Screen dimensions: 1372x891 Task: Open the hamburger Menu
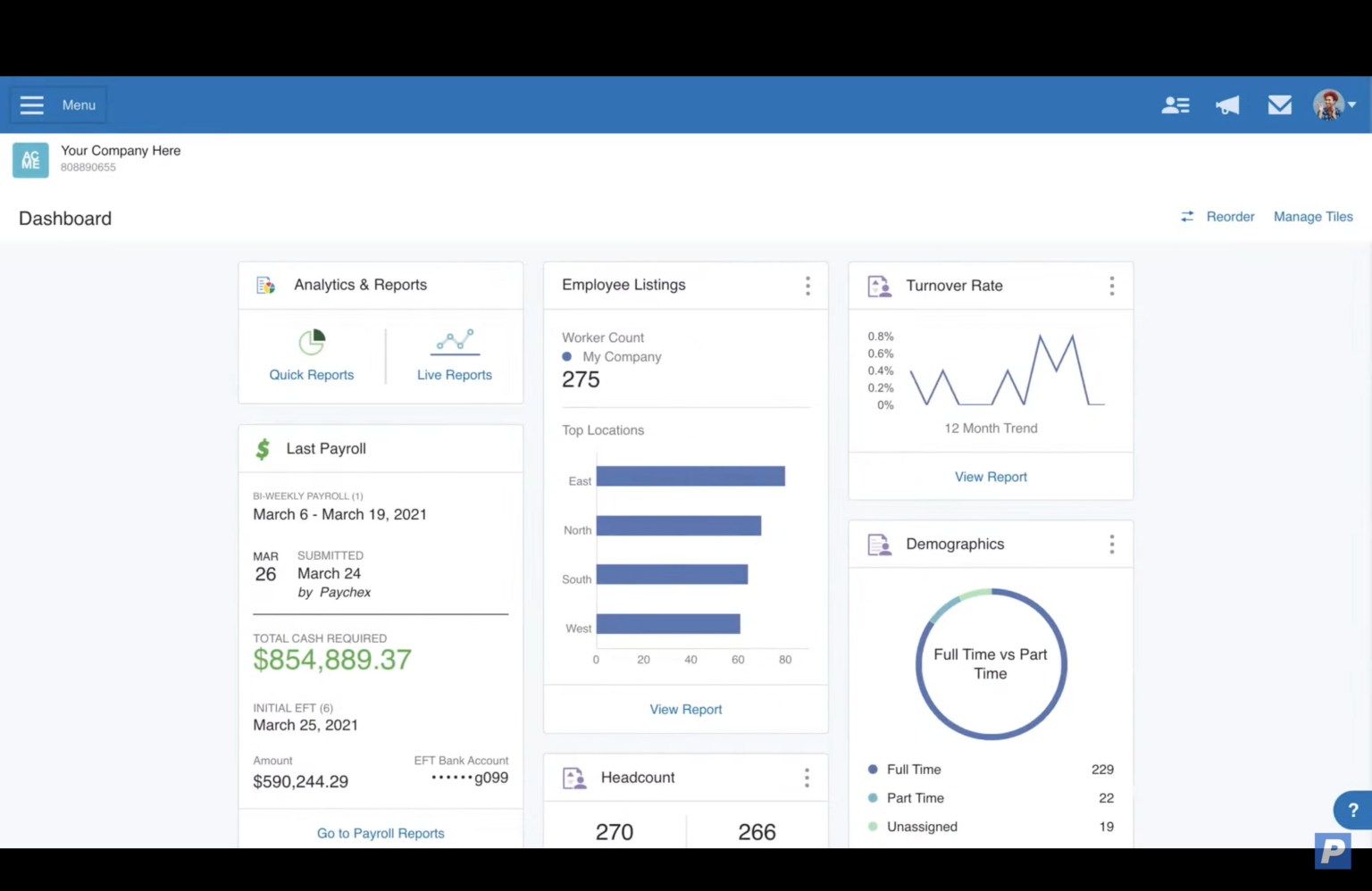tap(31, 104)
